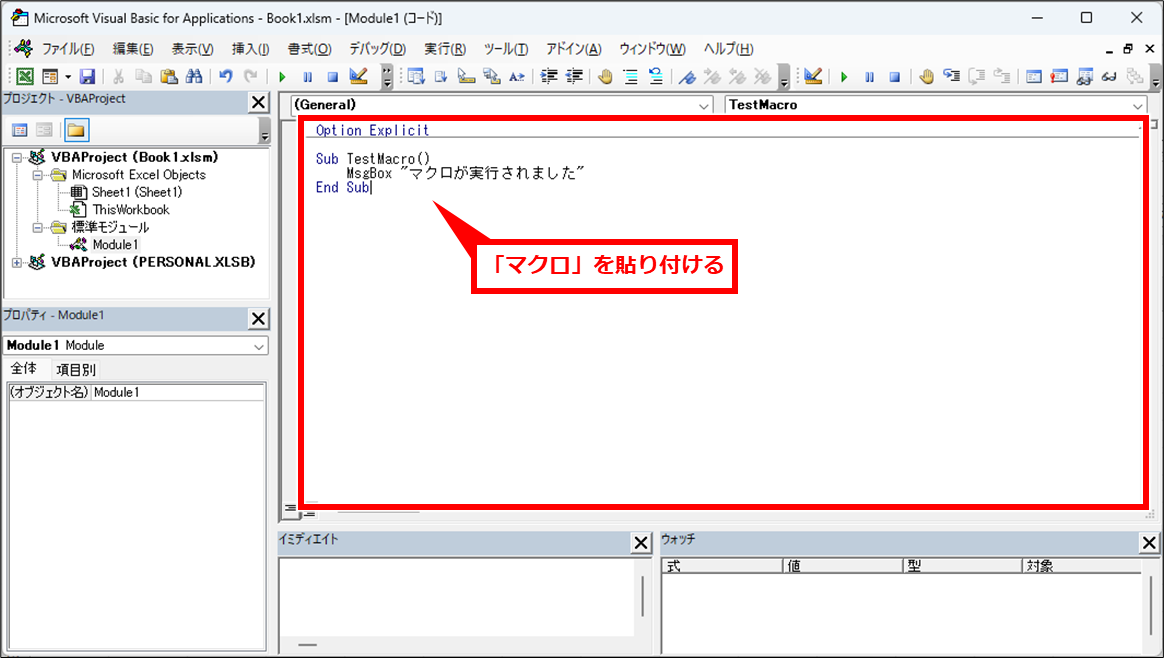The height and width of the screenshot is (658, 1164).
Task: Open Quick Watch with the eyeglasses icon
Action: point(1108,76)
